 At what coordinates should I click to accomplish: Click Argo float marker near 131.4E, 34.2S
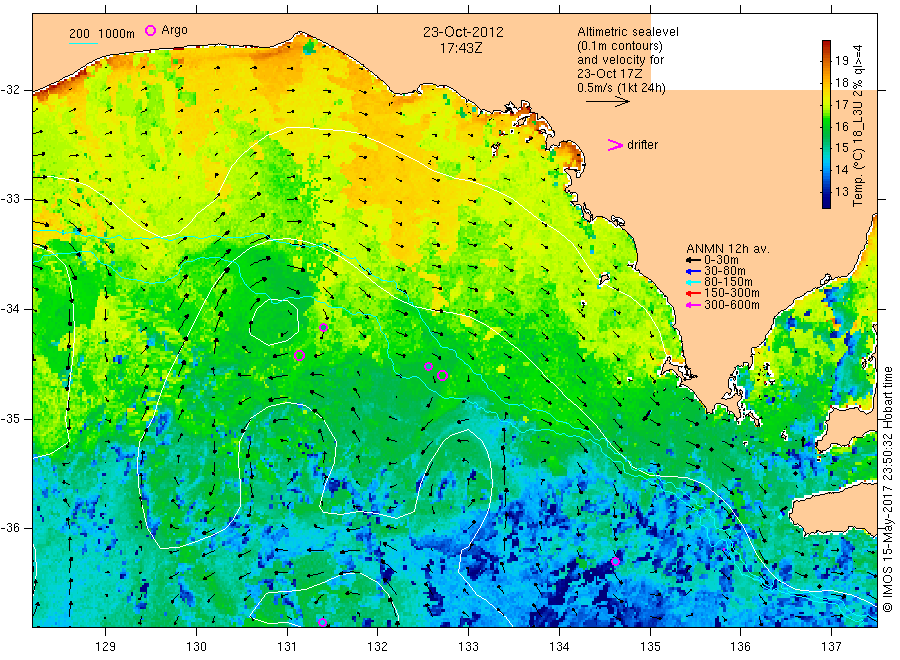324,328
